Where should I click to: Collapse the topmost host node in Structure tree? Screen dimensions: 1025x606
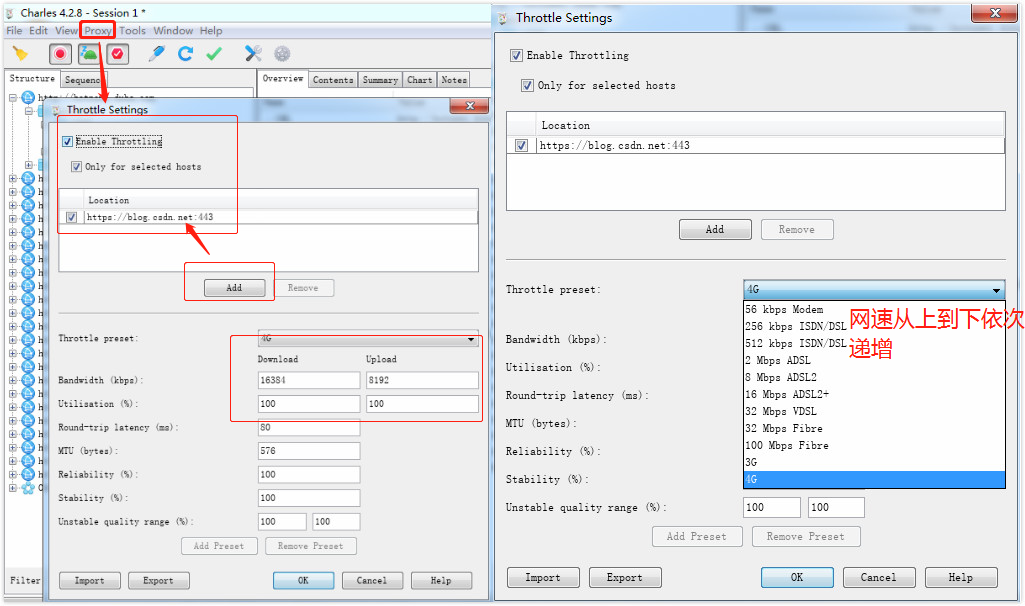pos(12,97)
